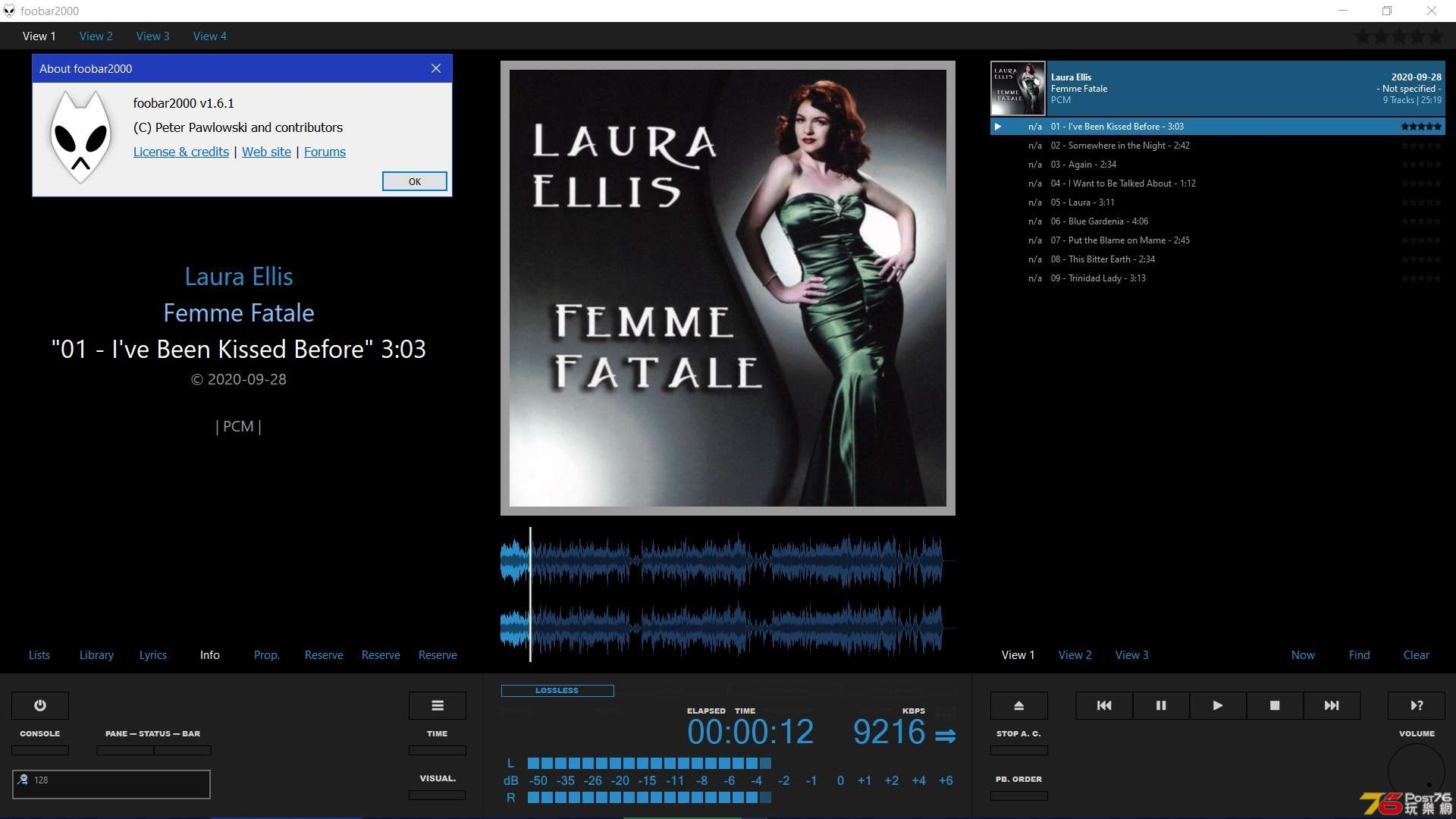Select track 03 - Again
This screenshot has height=819, width=1456.
[1218, 165]
